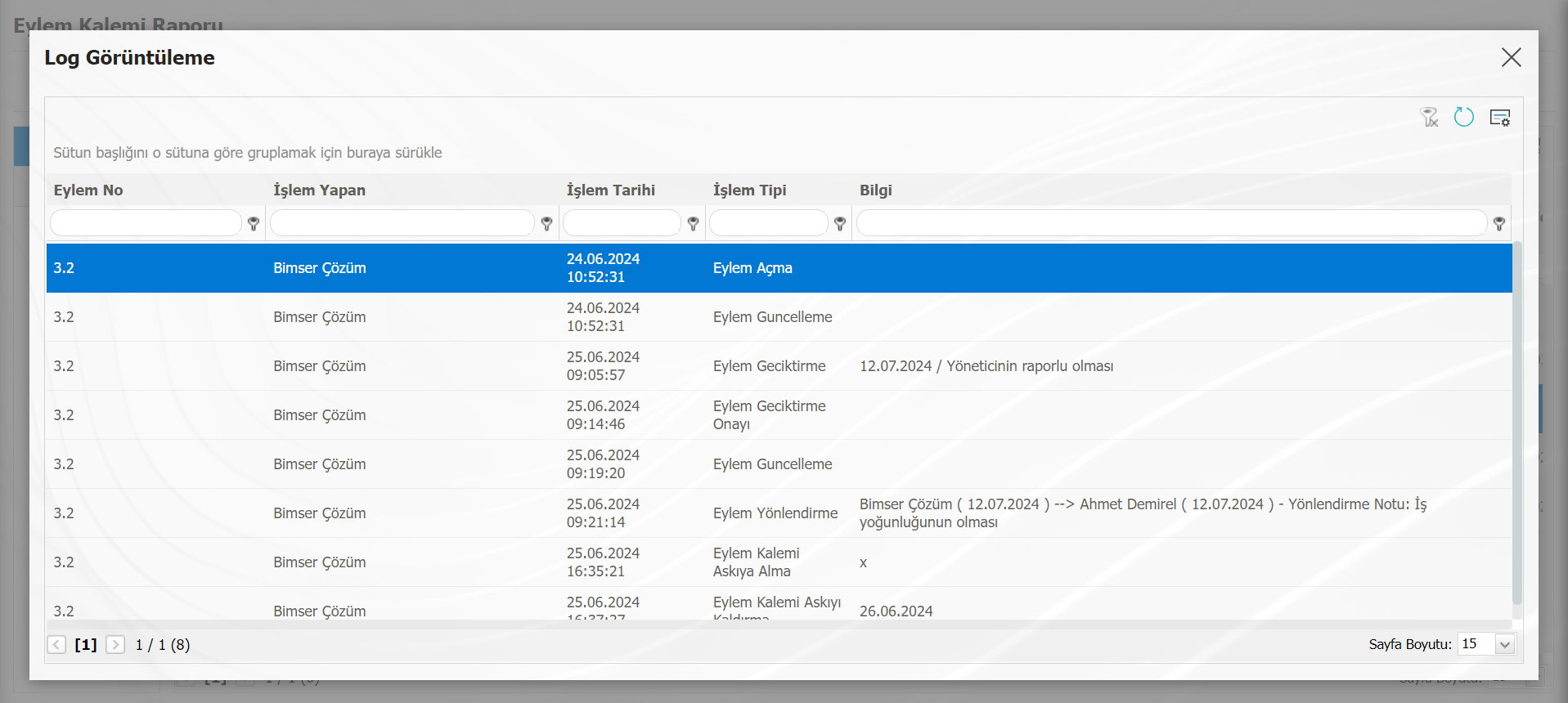Close the Log Görüntüleme dialog

tap(1512, 57)
